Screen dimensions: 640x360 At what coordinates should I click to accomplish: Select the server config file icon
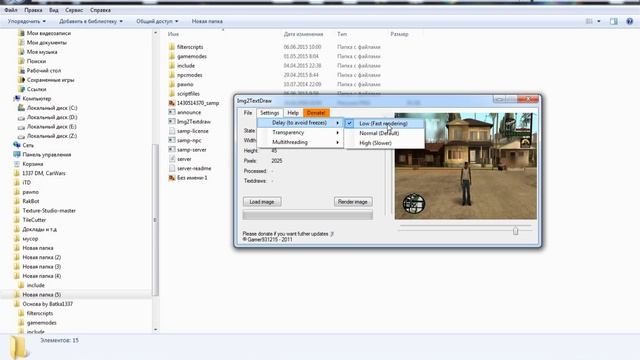[172, 159]
